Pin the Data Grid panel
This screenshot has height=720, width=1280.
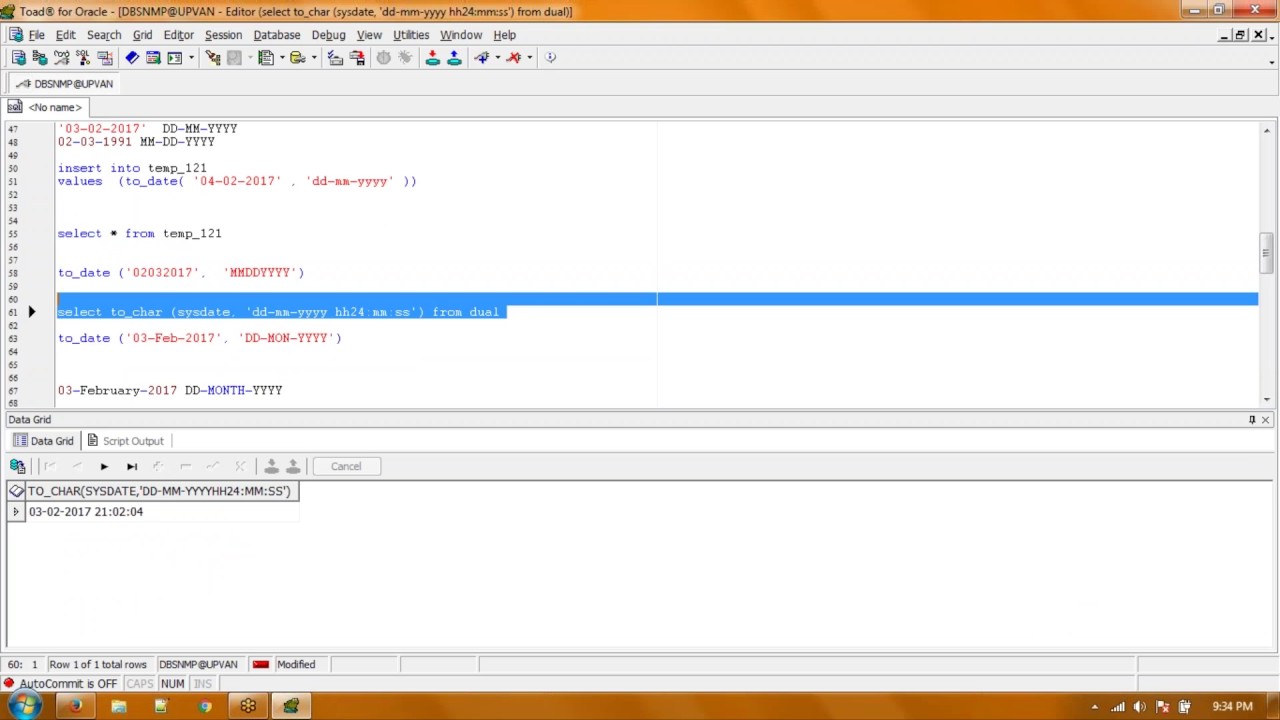(x=1252, y=420)
